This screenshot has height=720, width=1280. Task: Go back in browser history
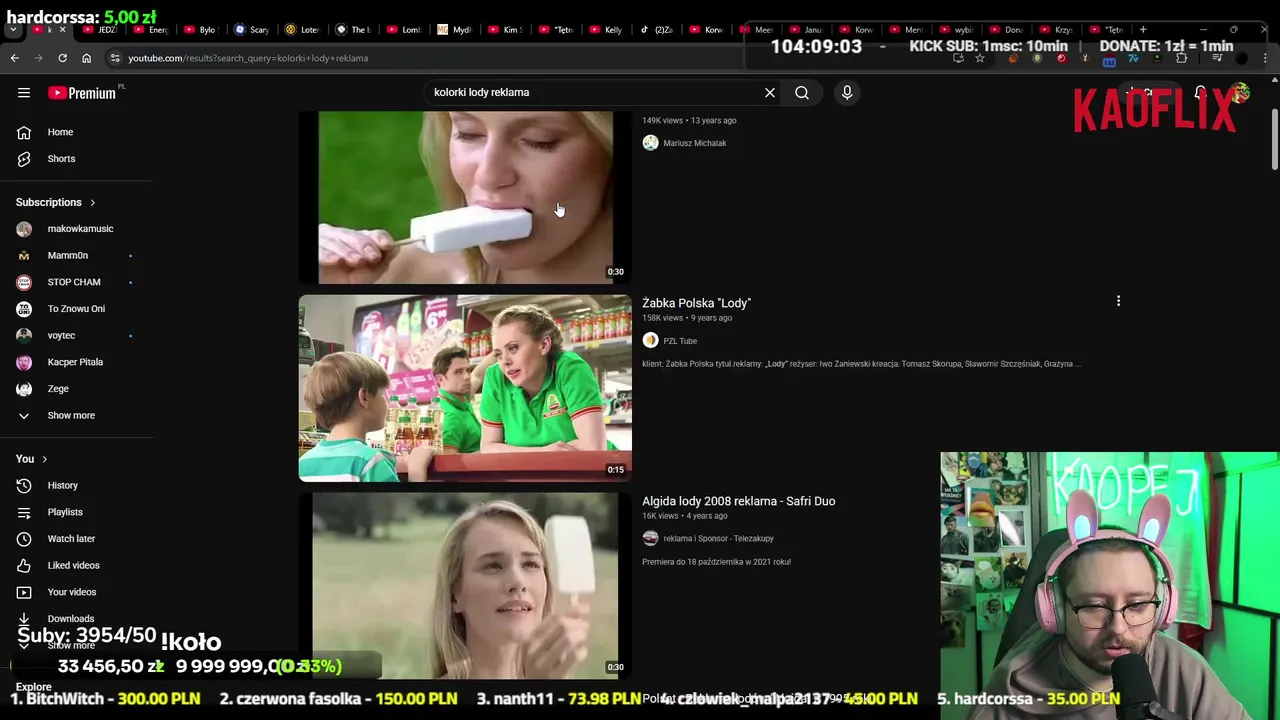pyautogui.click(x=15, y=58)
